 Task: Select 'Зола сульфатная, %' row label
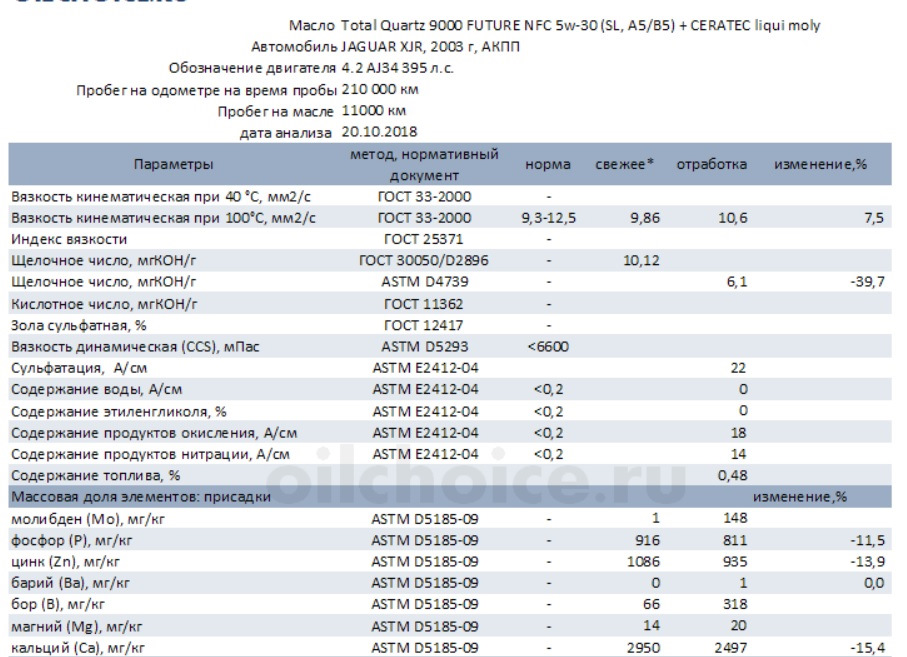click(x=79, y=326)
